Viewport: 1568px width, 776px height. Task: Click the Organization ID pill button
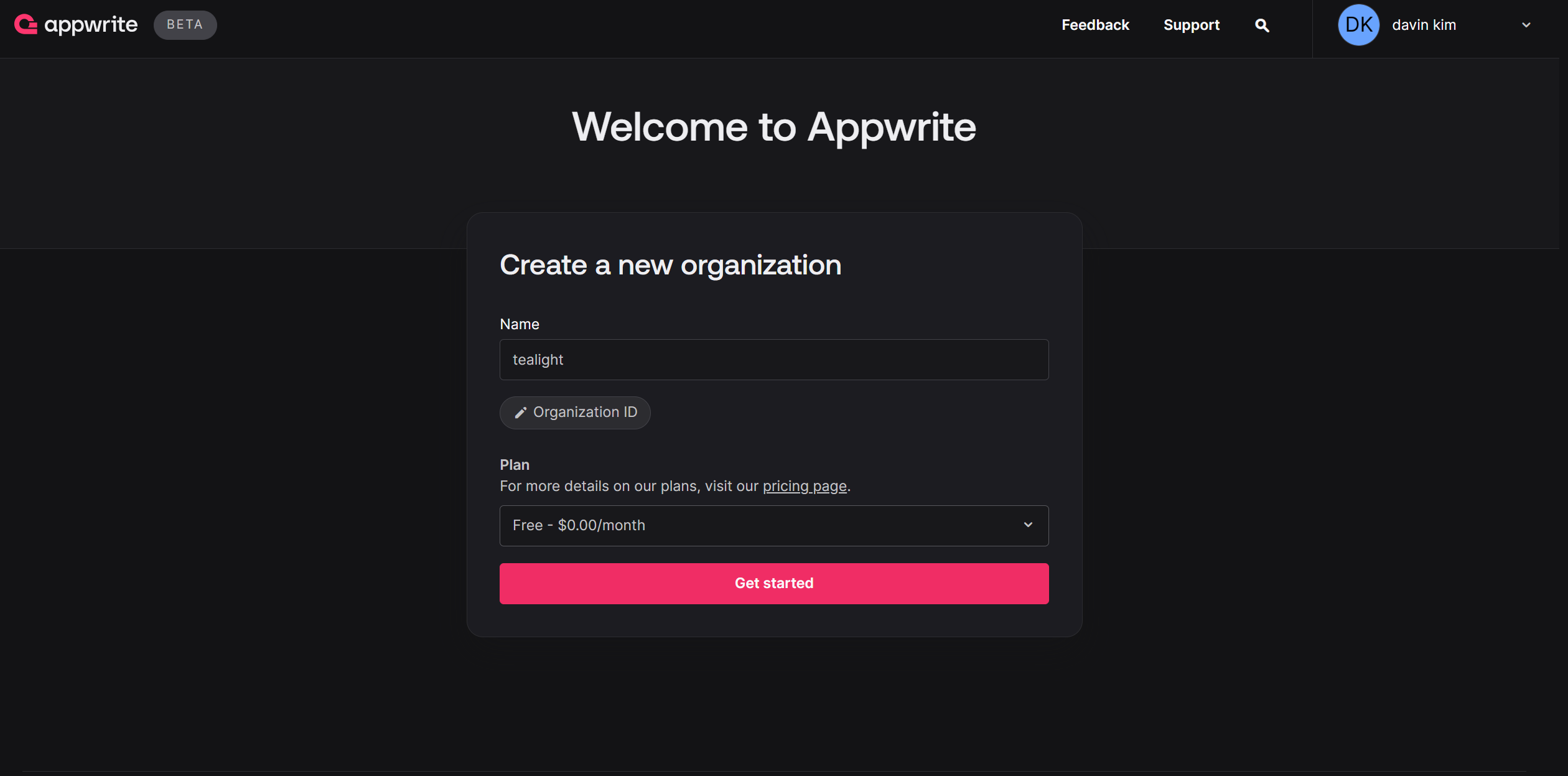584,413
